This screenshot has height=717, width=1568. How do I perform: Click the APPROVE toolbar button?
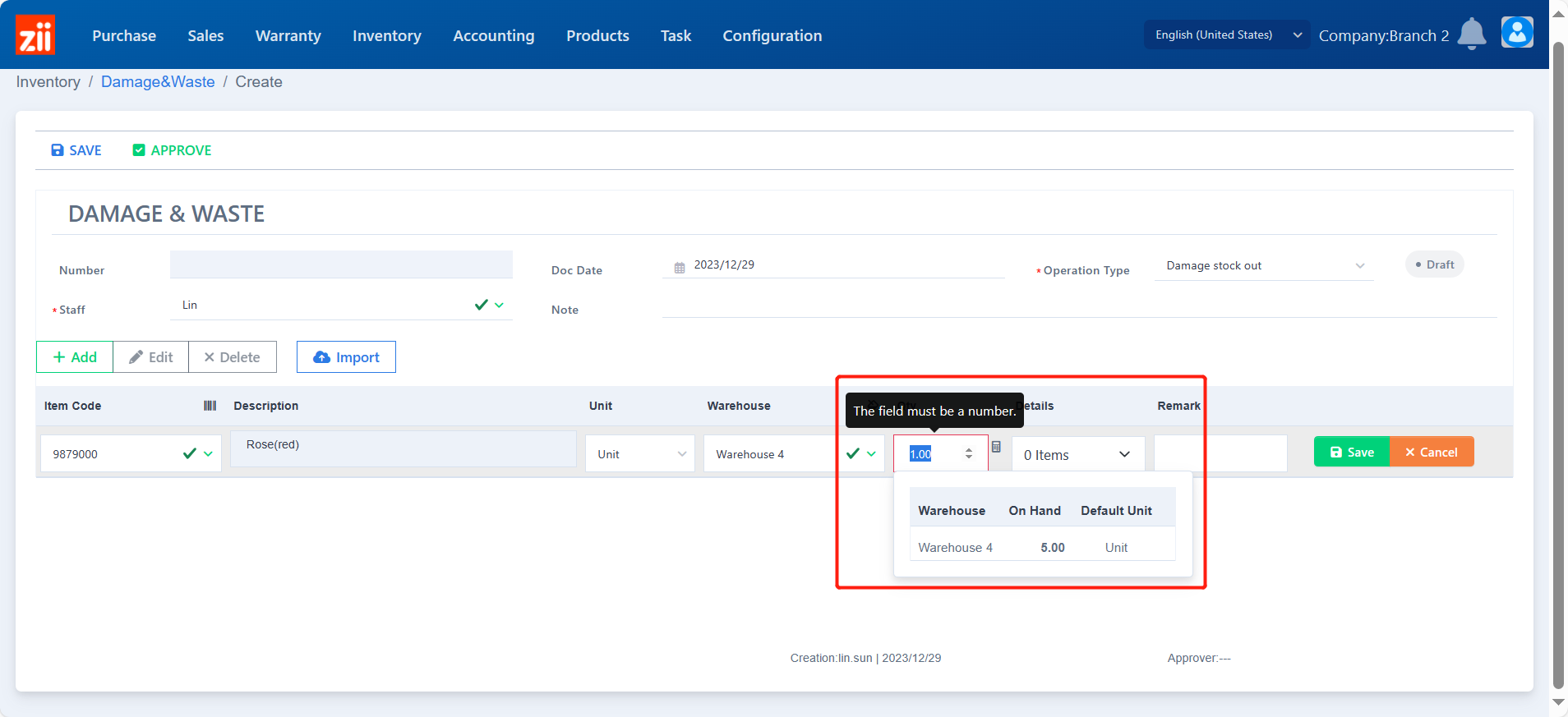pyautogui.click(x=173, y=150)
